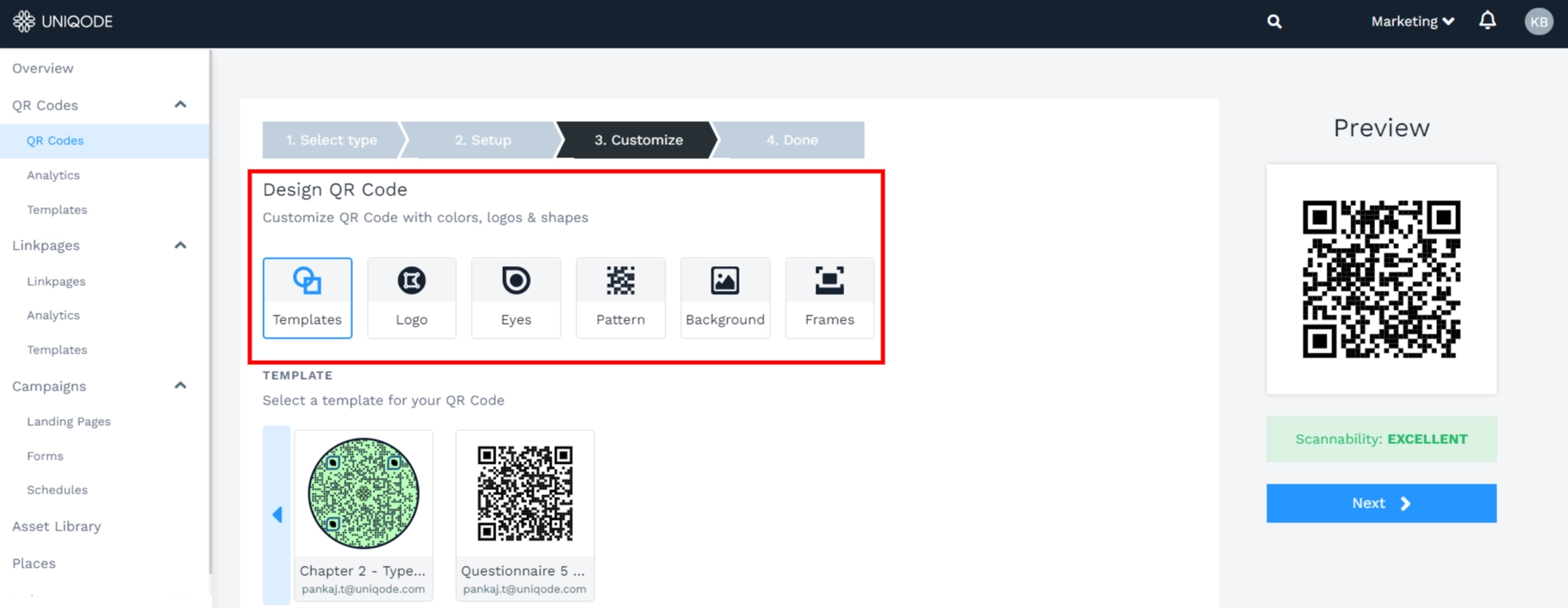Screen dimensions: 1568x608
Task: Open the Pattern customization option
Action: pos(621,297)
